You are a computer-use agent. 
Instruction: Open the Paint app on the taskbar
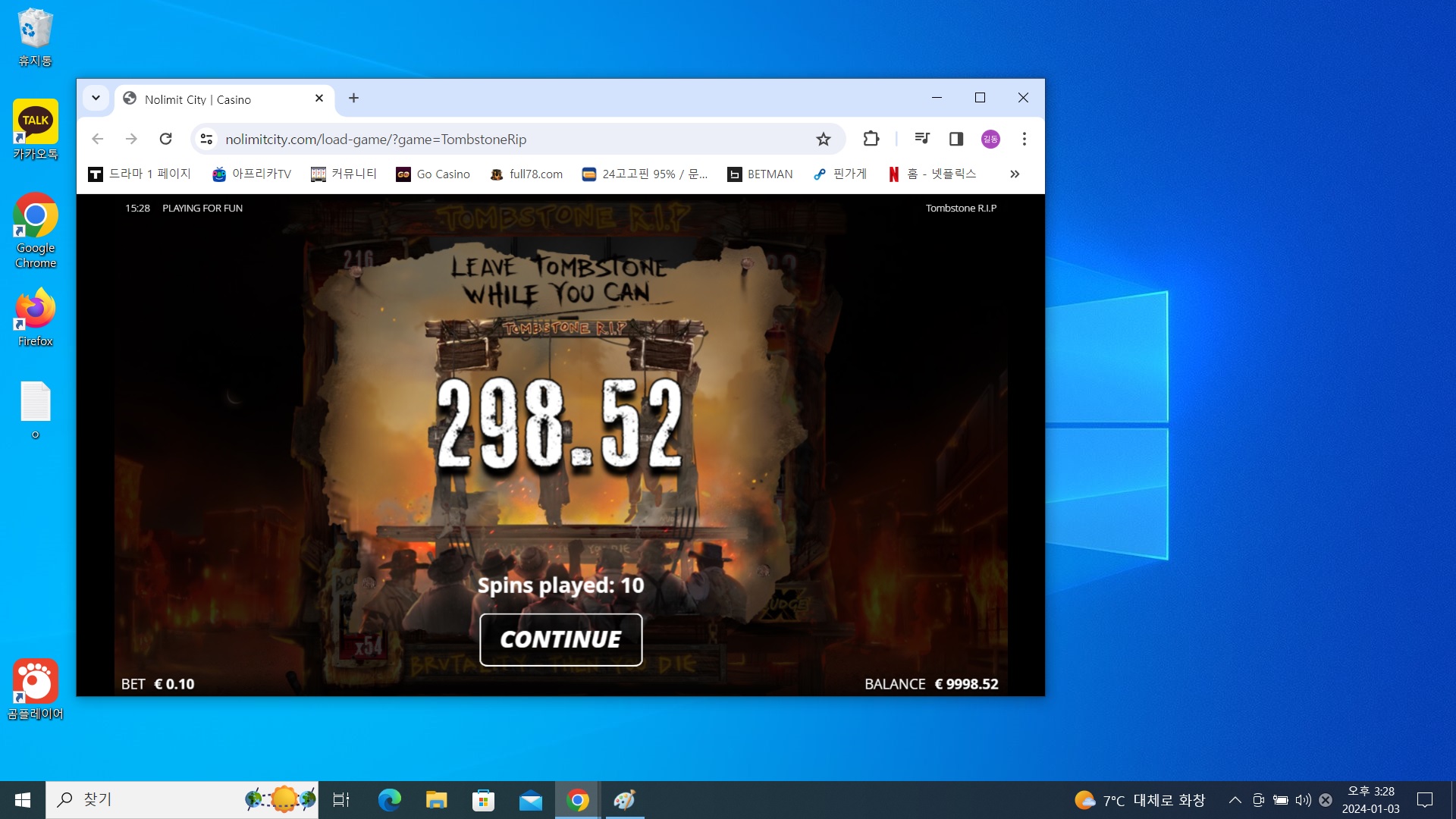(x=624, y=800)
